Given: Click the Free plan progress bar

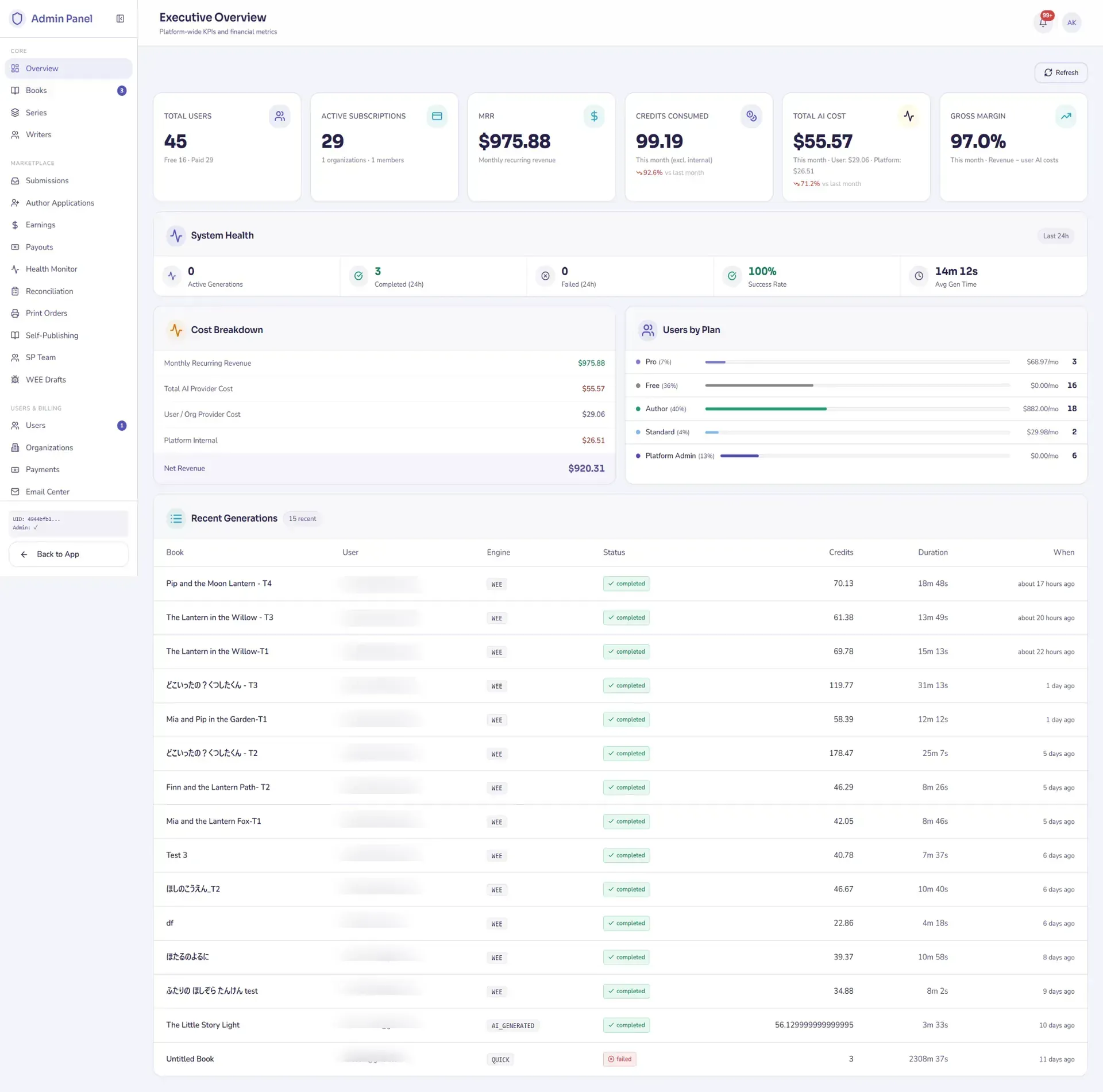Looking at the screenshot, I should point(857,385).
